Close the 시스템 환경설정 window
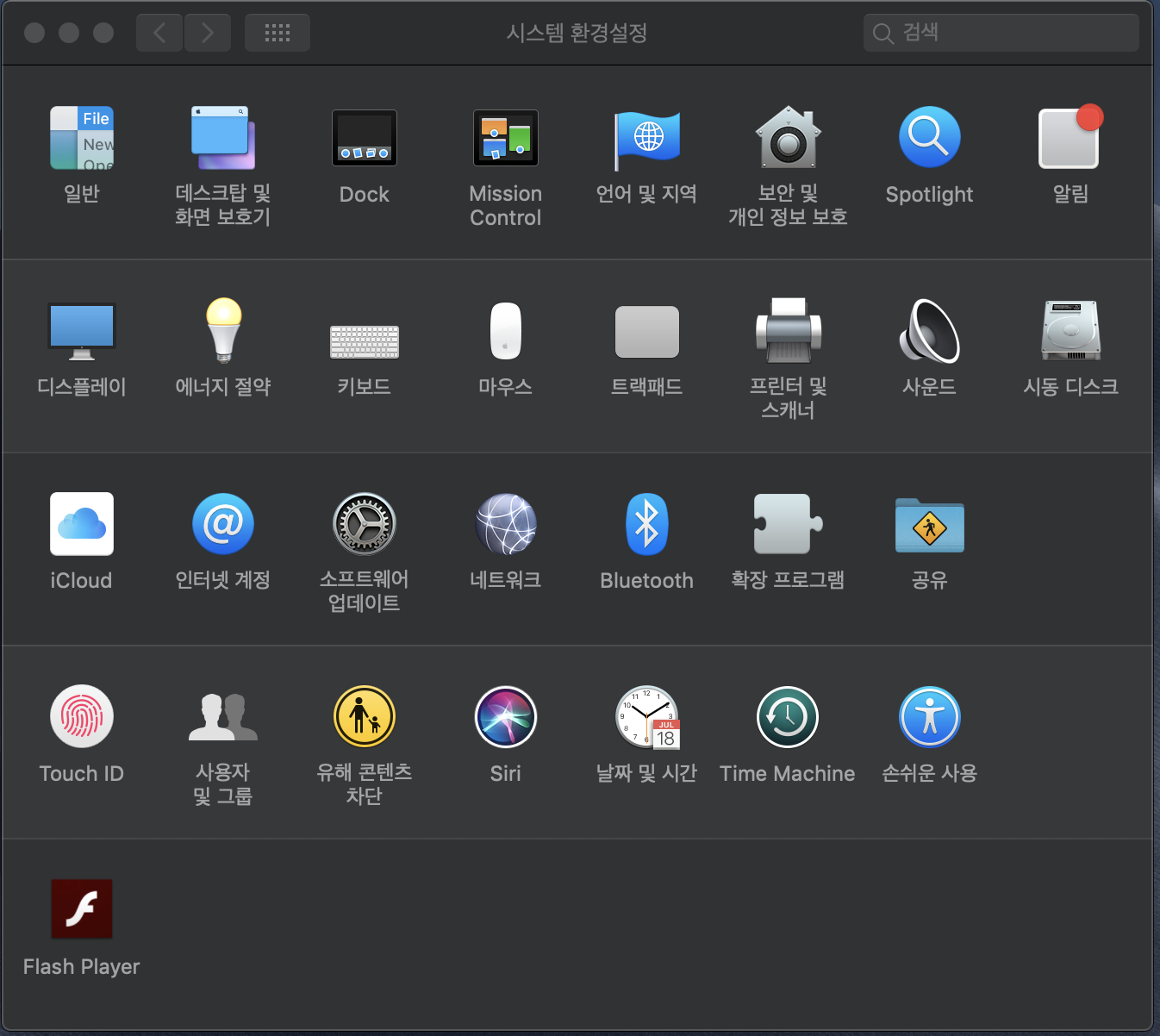The image size is (1160, 1036). 34,33
